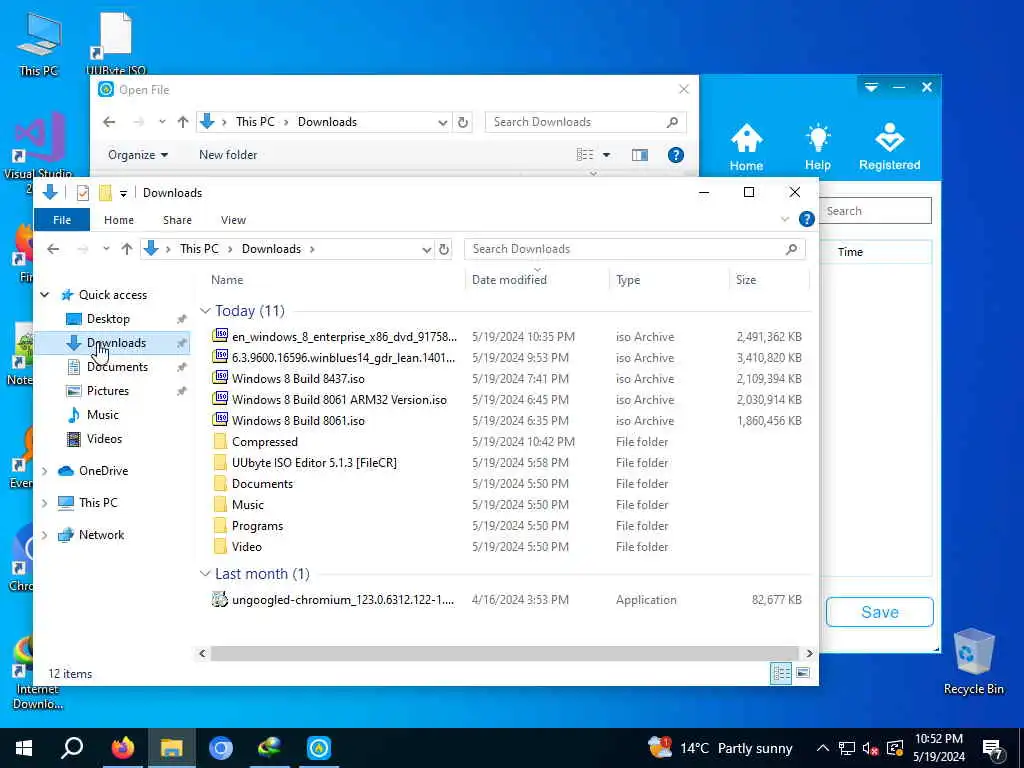The width and height of the screenshot is (1024, 768).
Task: Collapse the Quick access tree node
Action: [x=44, y=295]
